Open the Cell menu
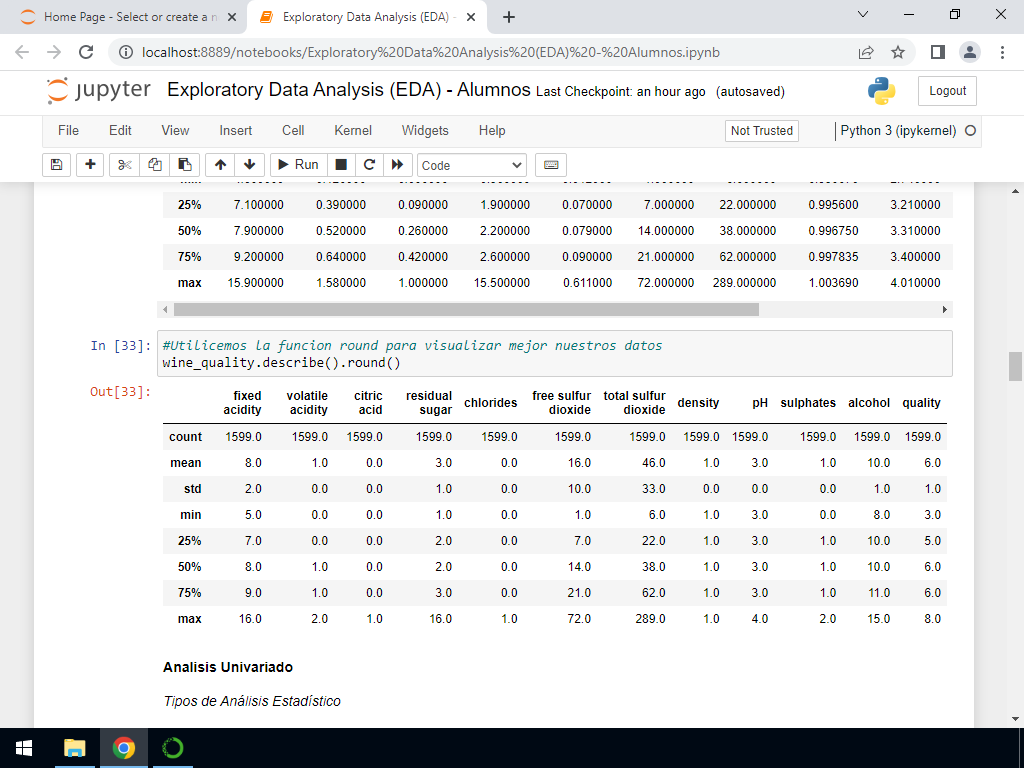This screenshot has width=1024, height=768. [293, 131]
